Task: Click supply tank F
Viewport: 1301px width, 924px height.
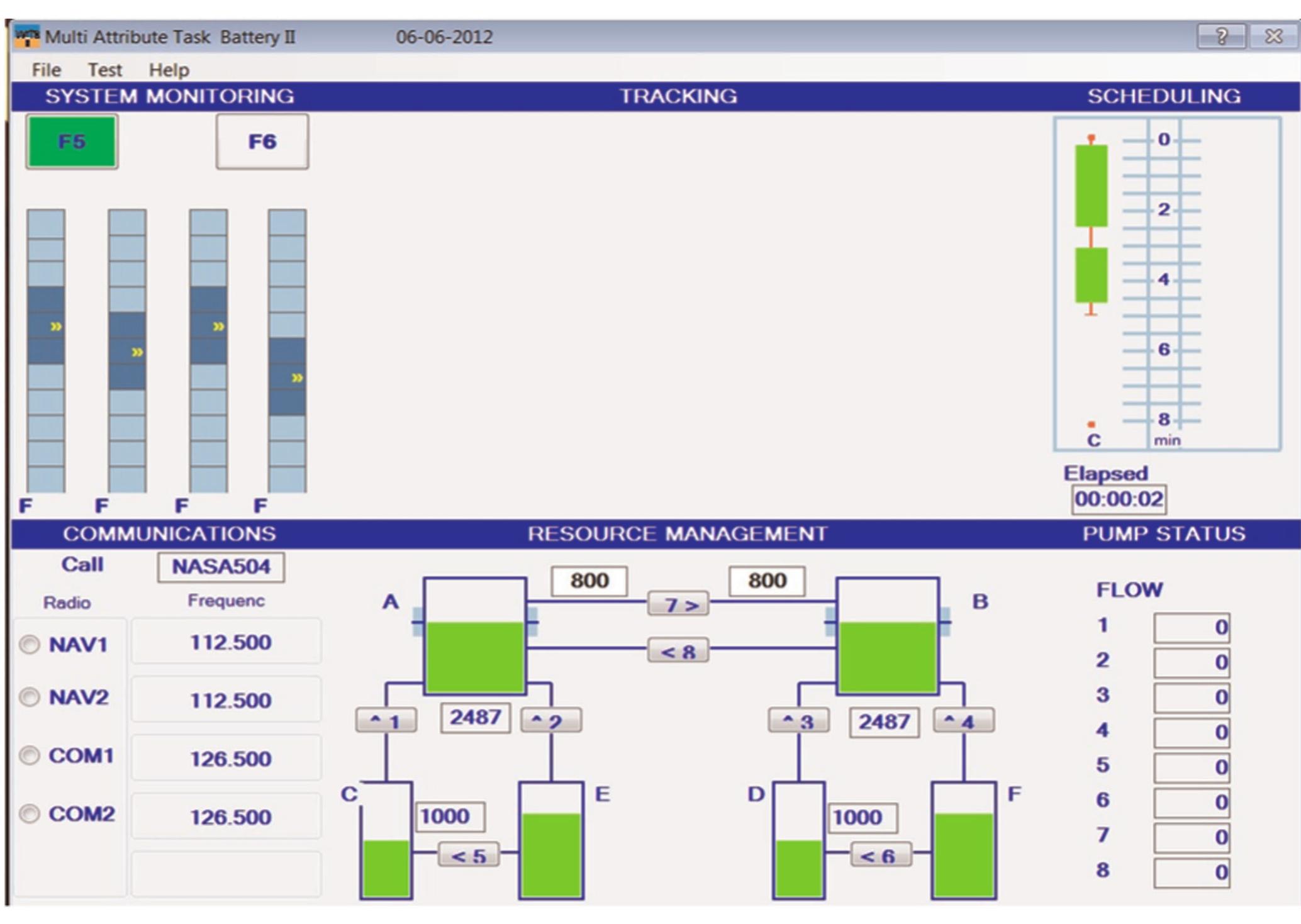Action: pyautogui.click(x=964, y=840)
